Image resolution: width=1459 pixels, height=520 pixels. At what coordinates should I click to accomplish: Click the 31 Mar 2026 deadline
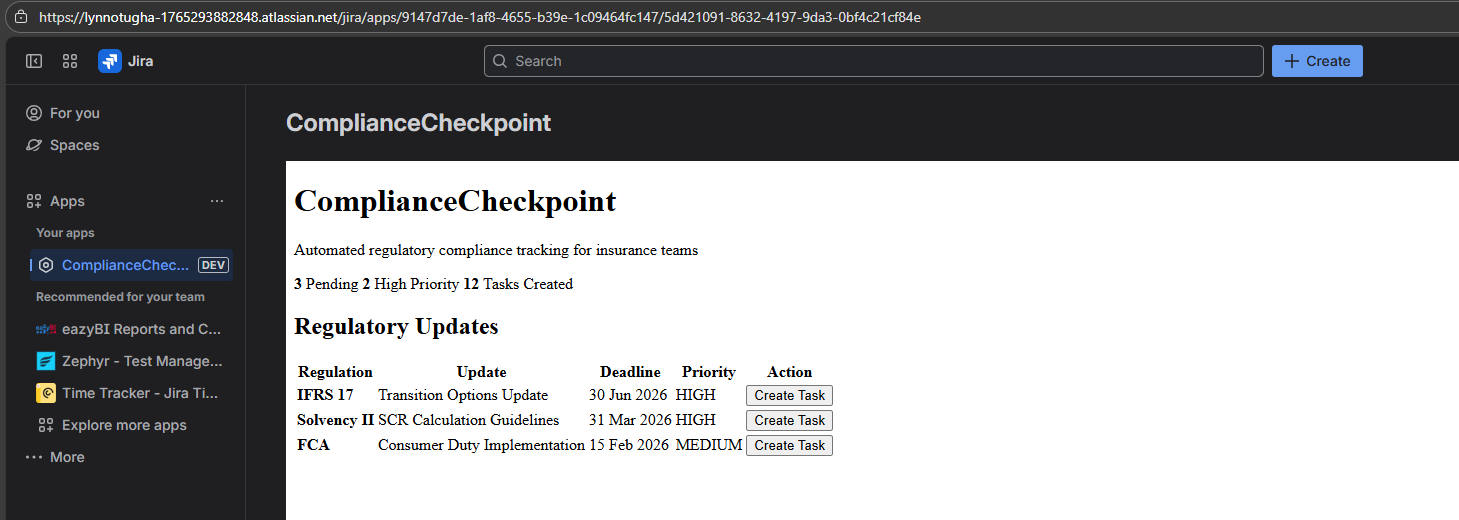[630, 420]
